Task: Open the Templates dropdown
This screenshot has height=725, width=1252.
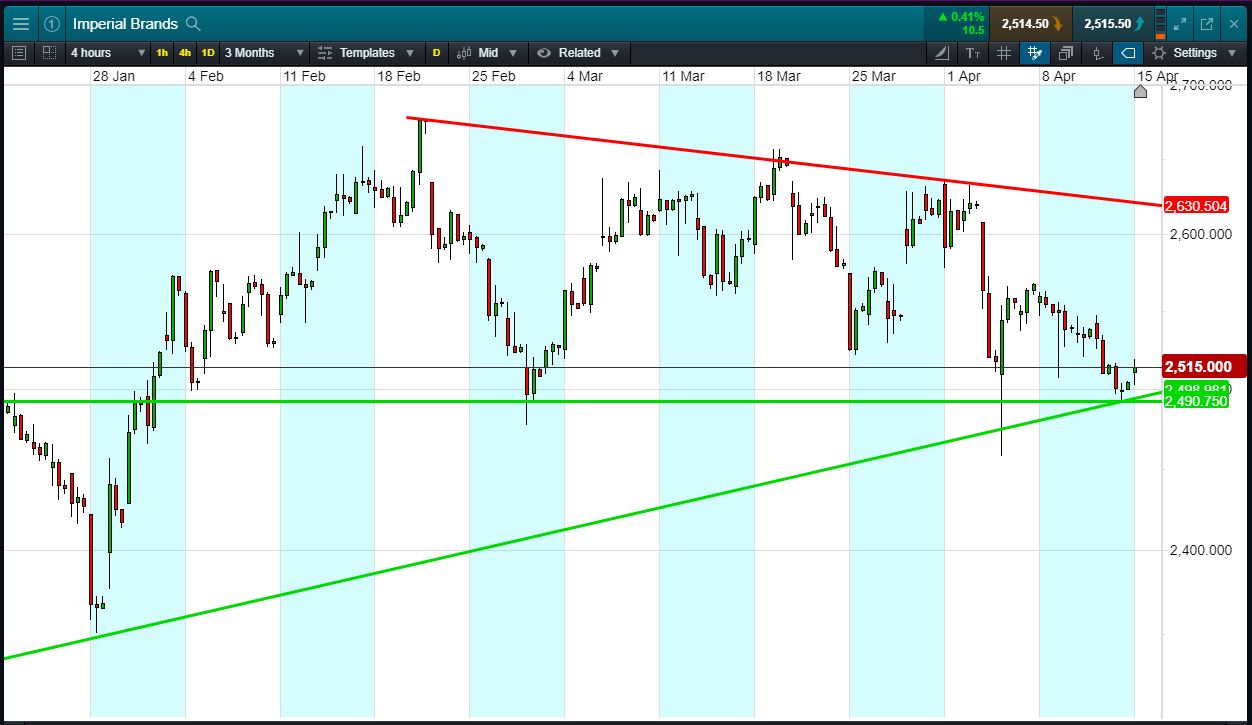Action: tap(367, 53)
